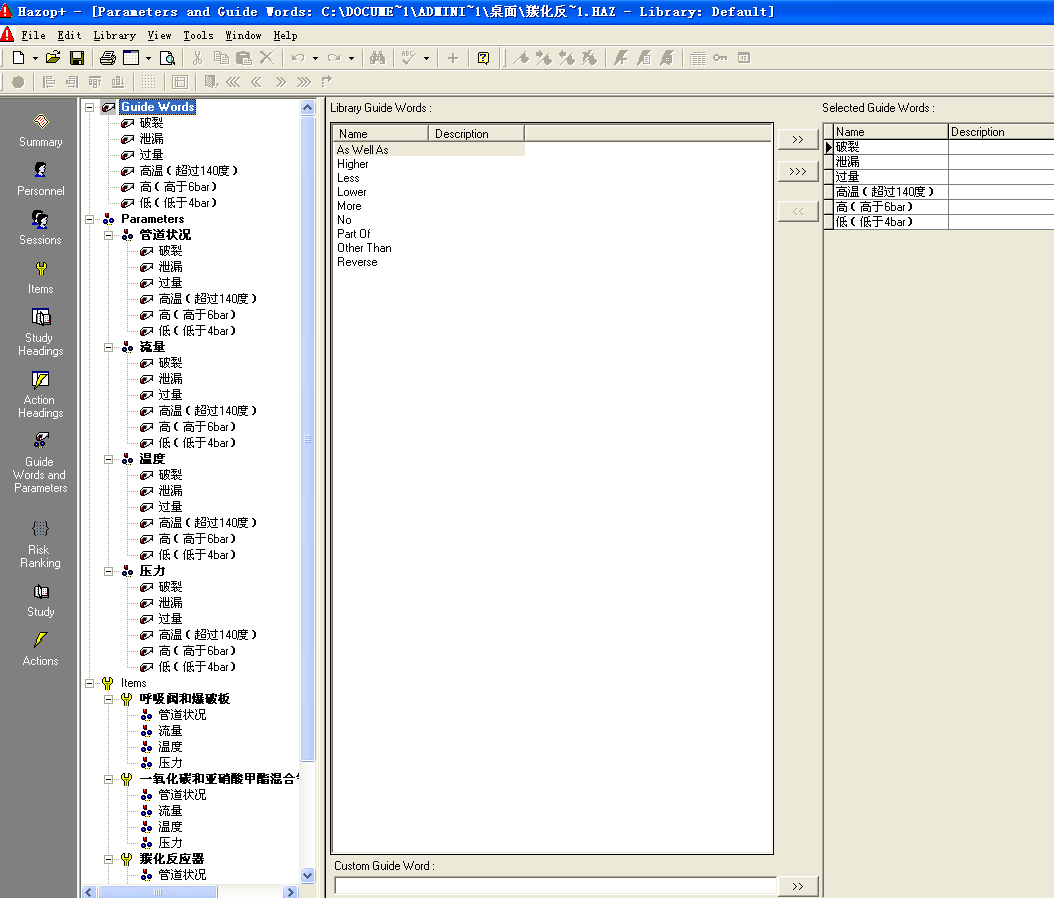Collapse the Items tree node
1054x898 pixels.
pos(89,684)
